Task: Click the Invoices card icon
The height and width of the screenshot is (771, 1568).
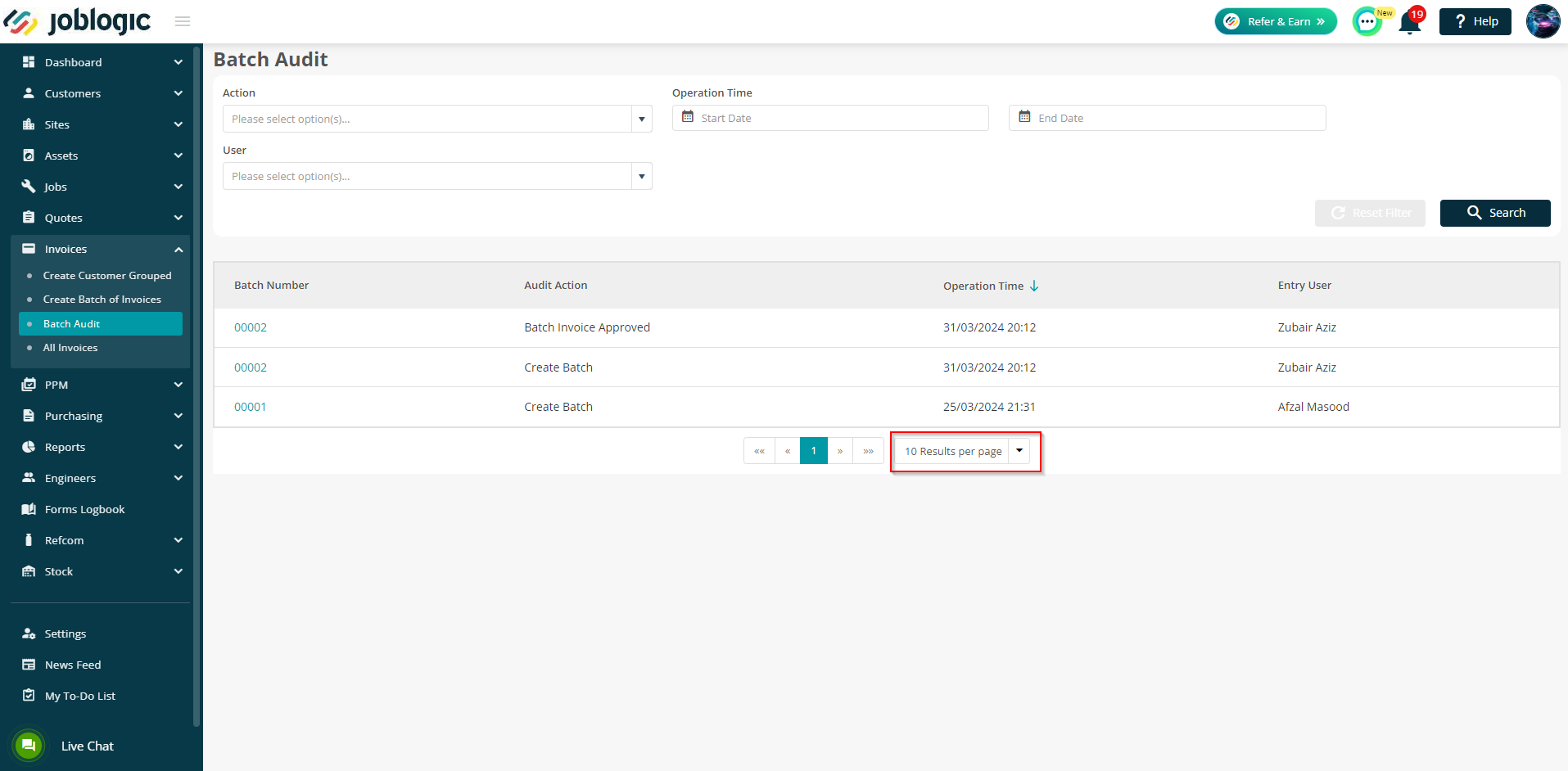Action: click(29, 249)
